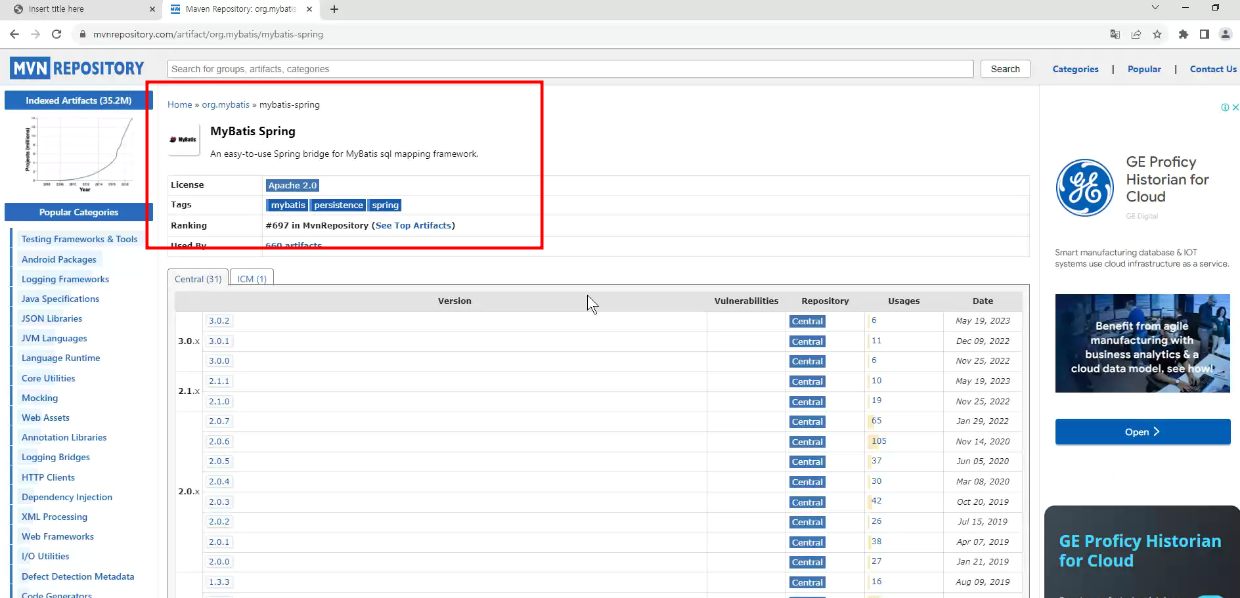Screen dimensions: 1240x598
Task: Toggle the browser side panel icon
Action: tap(1204, 34)
